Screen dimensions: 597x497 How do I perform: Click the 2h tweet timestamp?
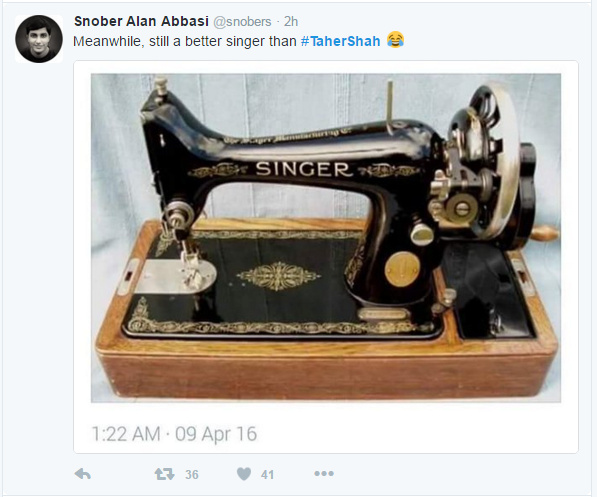(291, 22)
